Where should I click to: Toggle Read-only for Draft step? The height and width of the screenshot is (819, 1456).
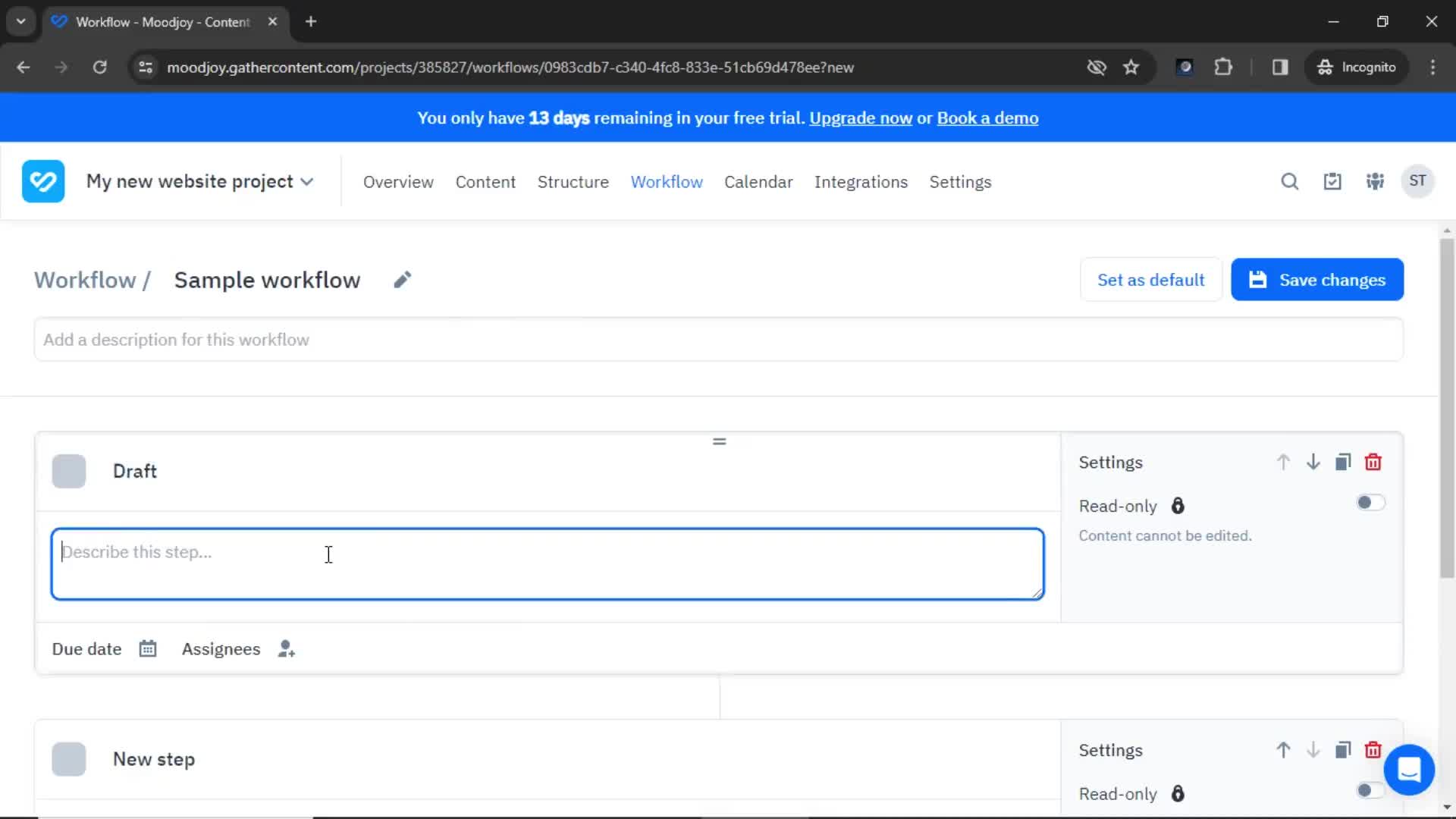tap(1371, 503)
